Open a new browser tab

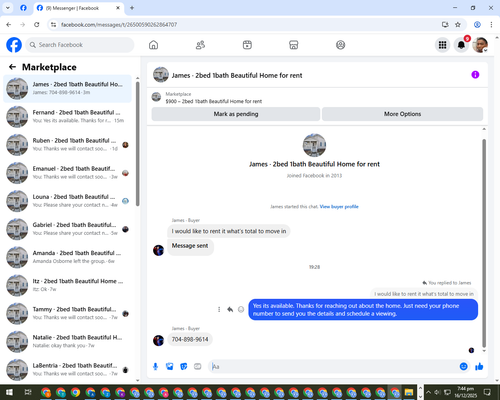(132, 8)
